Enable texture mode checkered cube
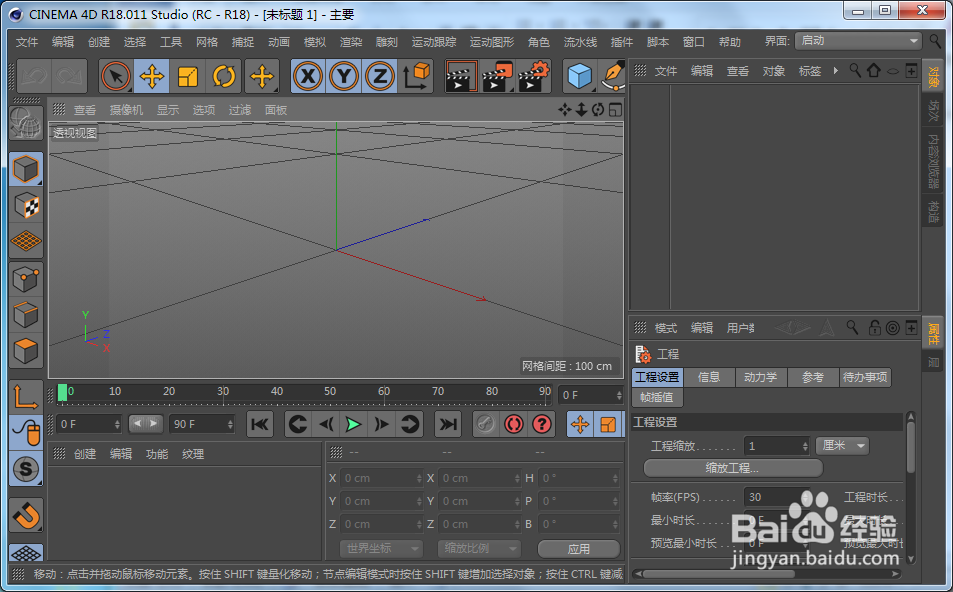953x592 pixels. pos(26,205)
